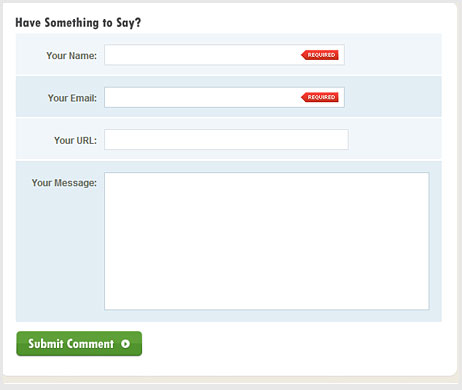The height and width of the screenshot is (390, 462).
Task: Click the blue Email row background
Action: pos(393,97)
